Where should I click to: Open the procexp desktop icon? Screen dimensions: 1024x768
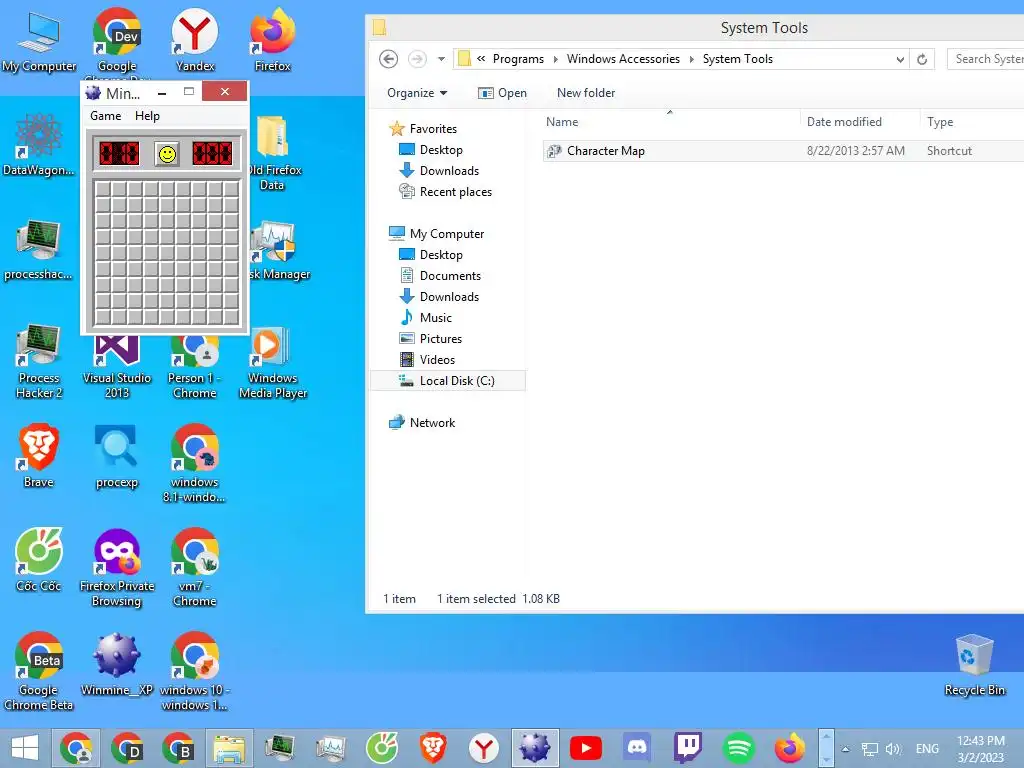point(117,456)
